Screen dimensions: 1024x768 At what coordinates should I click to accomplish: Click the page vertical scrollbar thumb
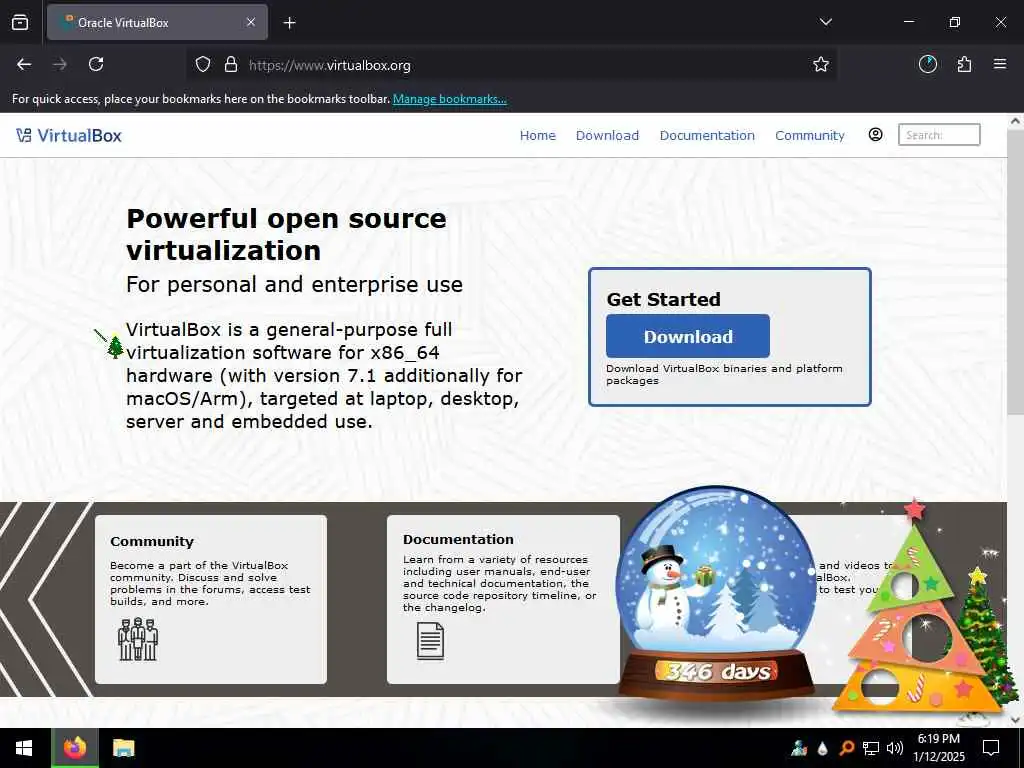click(1015, 271)
